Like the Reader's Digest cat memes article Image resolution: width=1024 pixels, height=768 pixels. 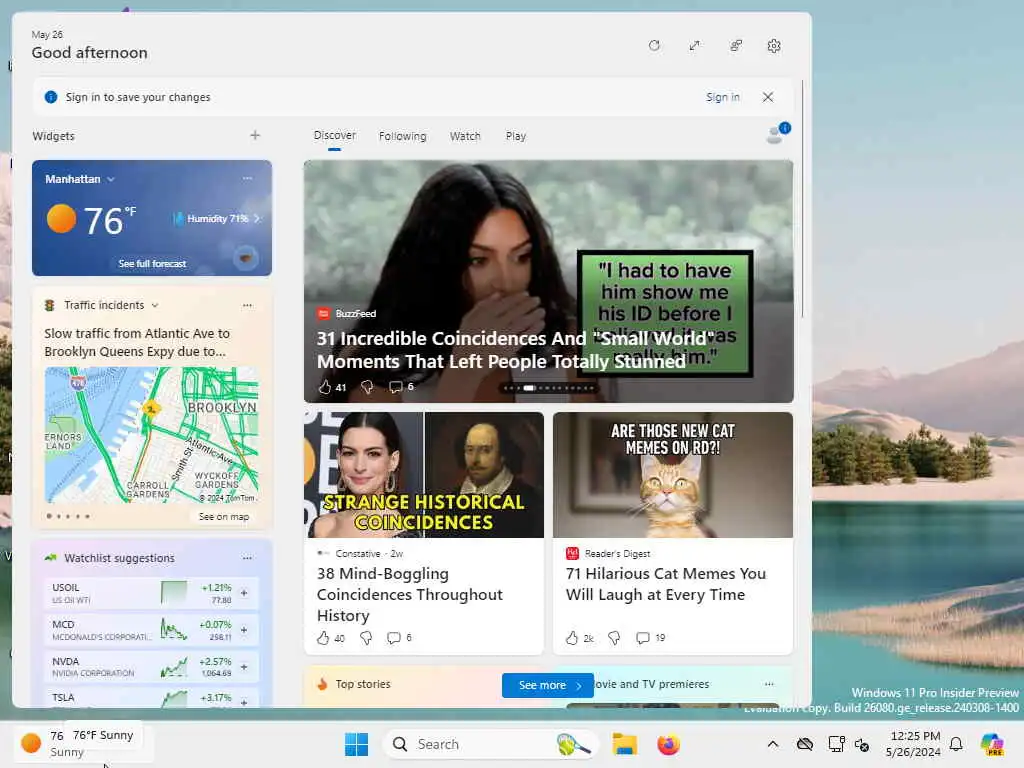click(x=572, y=638)
